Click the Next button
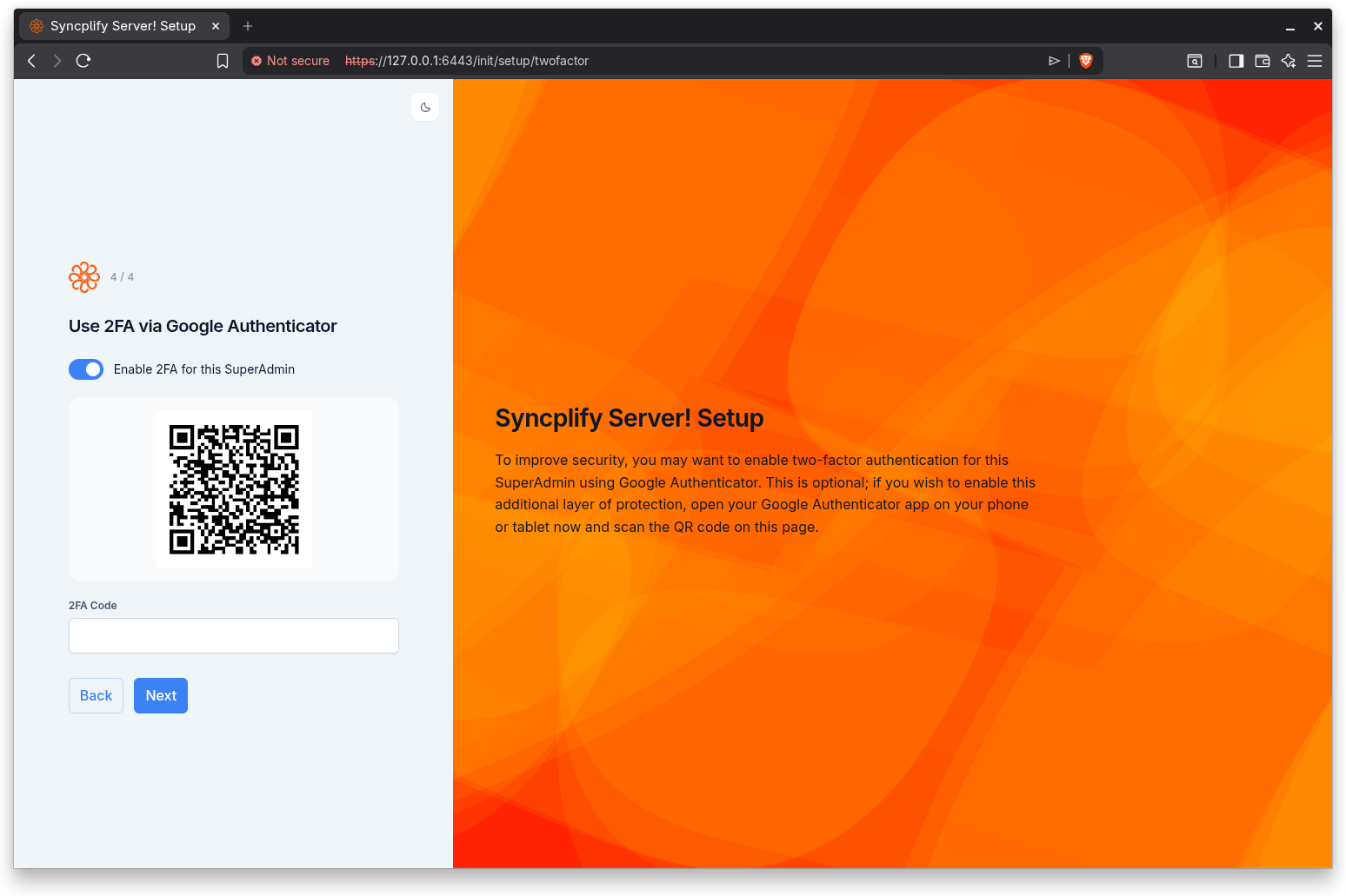The width and height of the screenshot is (1346, 896). coord(161,695)
